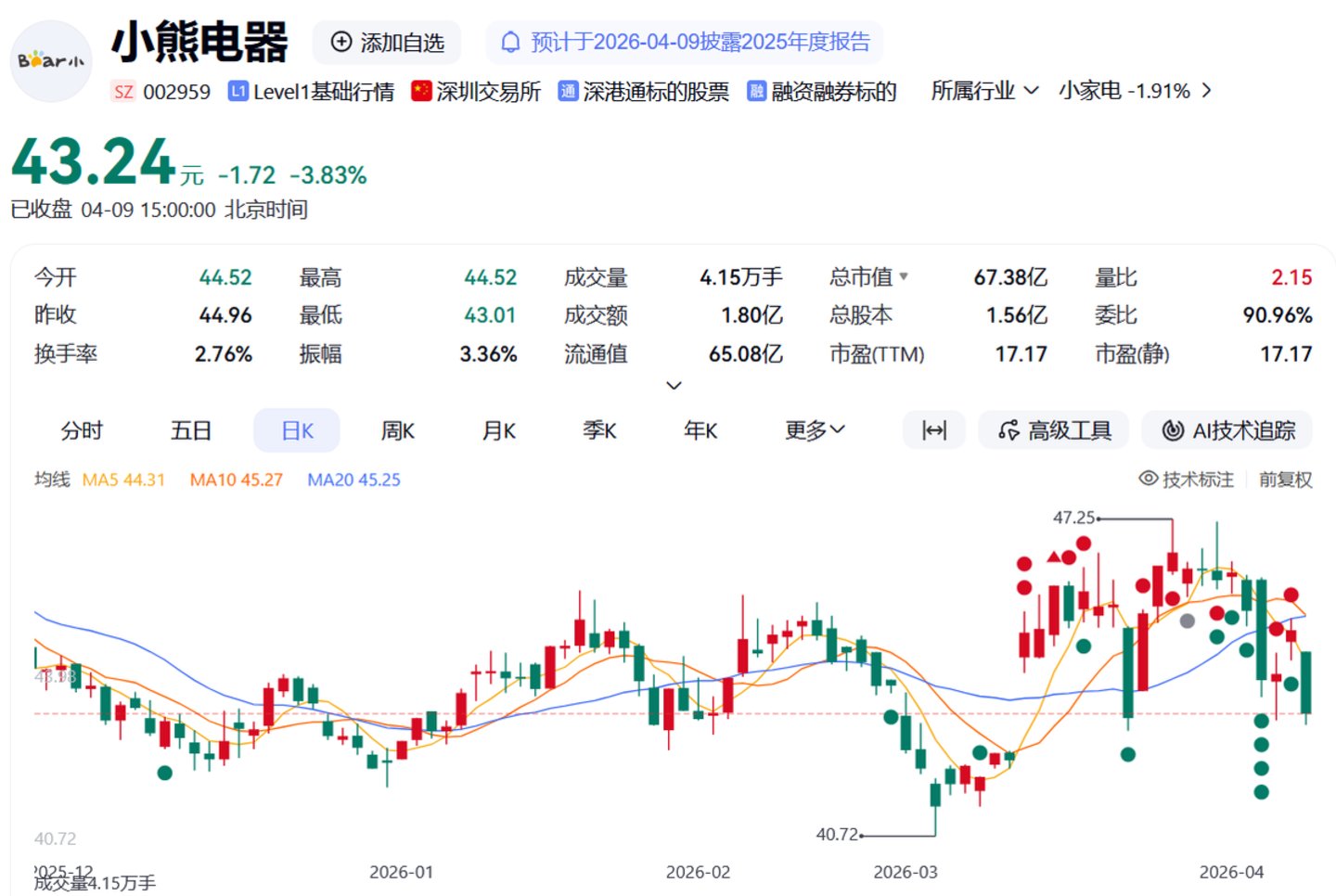Click the Level1 基础行情 badge
The width and height of the screenshot is (1336, 896).
point(312,91)
